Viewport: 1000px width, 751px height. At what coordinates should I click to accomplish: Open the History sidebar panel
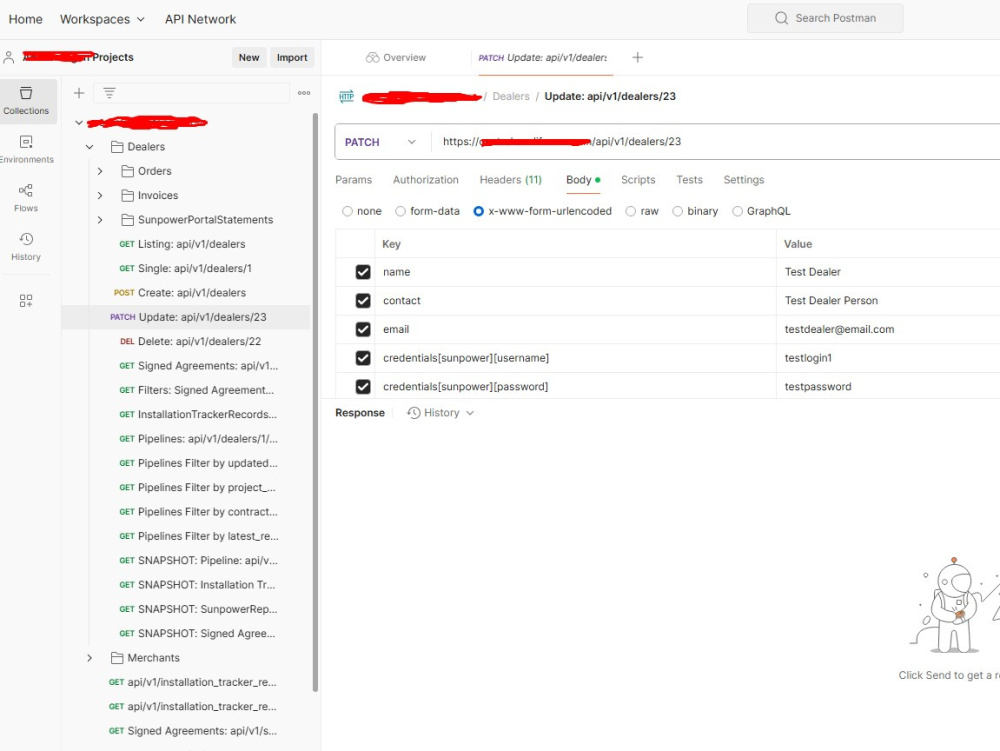click(26, 246)
